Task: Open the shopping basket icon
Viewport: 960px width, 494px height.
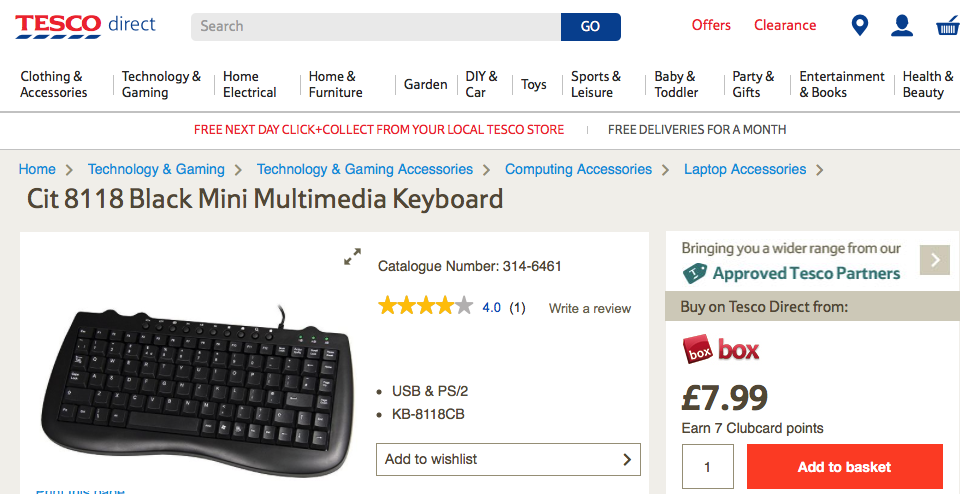Action: click(947, 26)
